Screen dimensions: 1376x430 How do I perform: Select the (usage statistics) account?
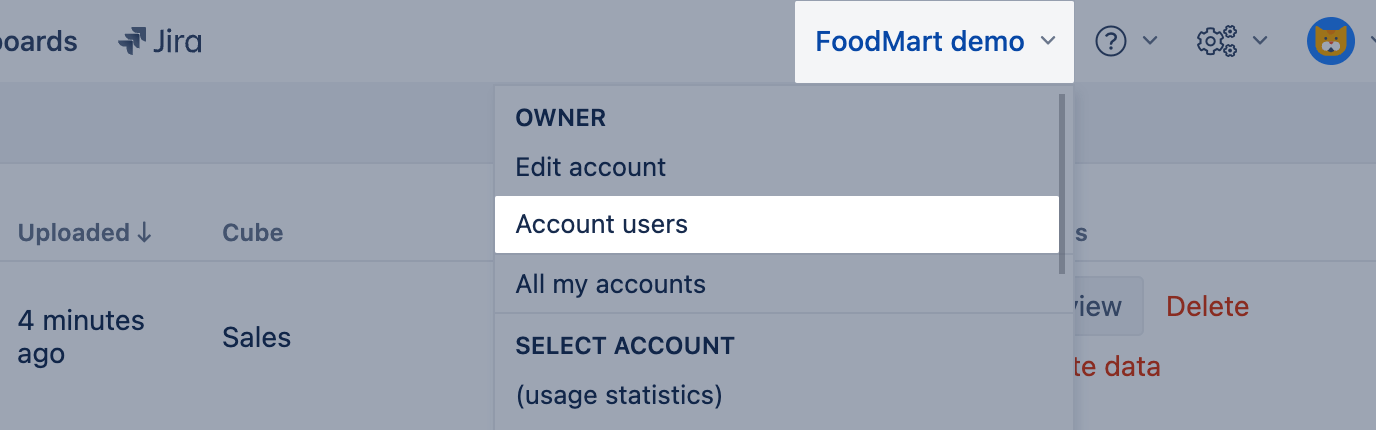618,395
